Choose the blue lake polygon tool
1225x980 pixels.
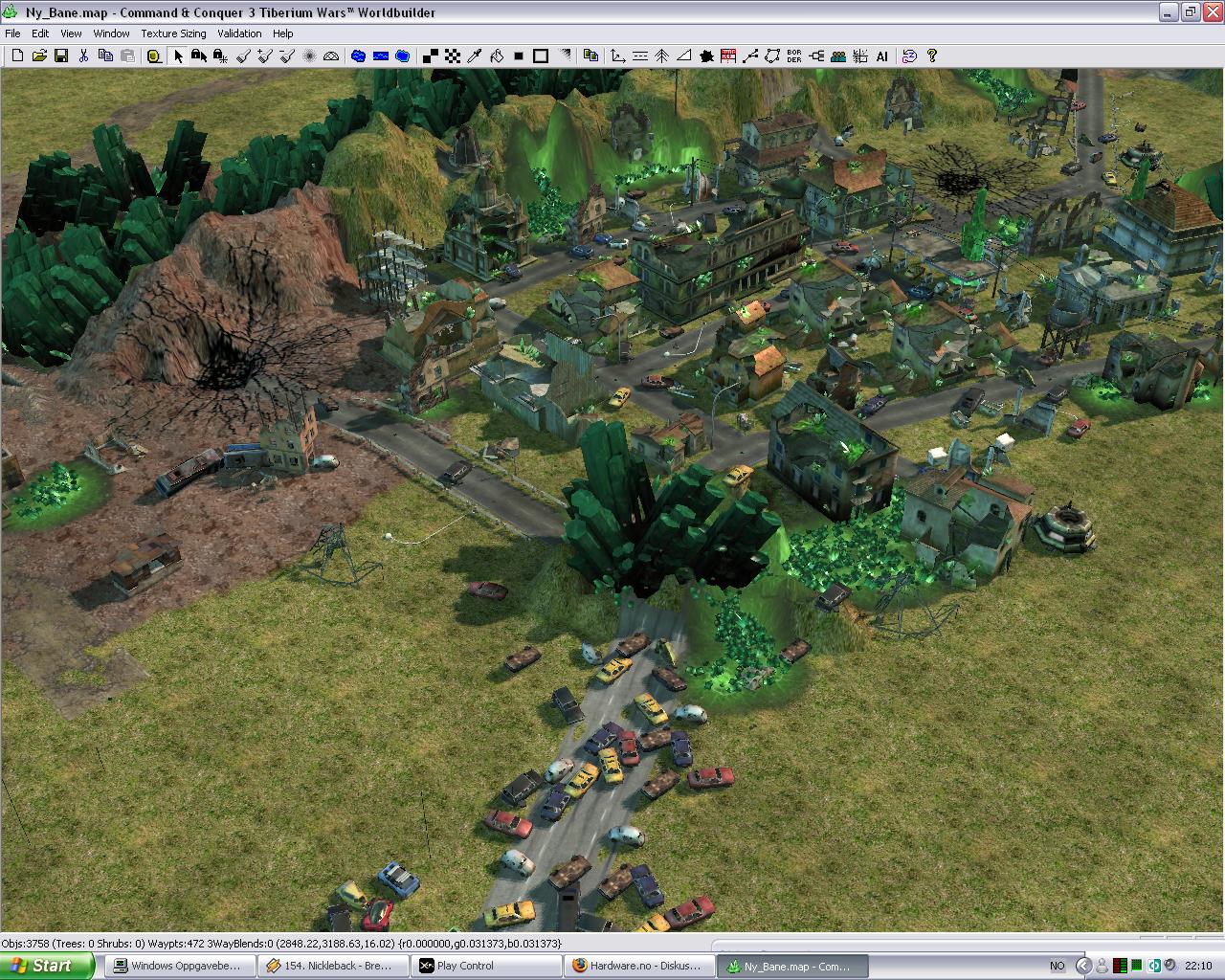tap(402, 56)
